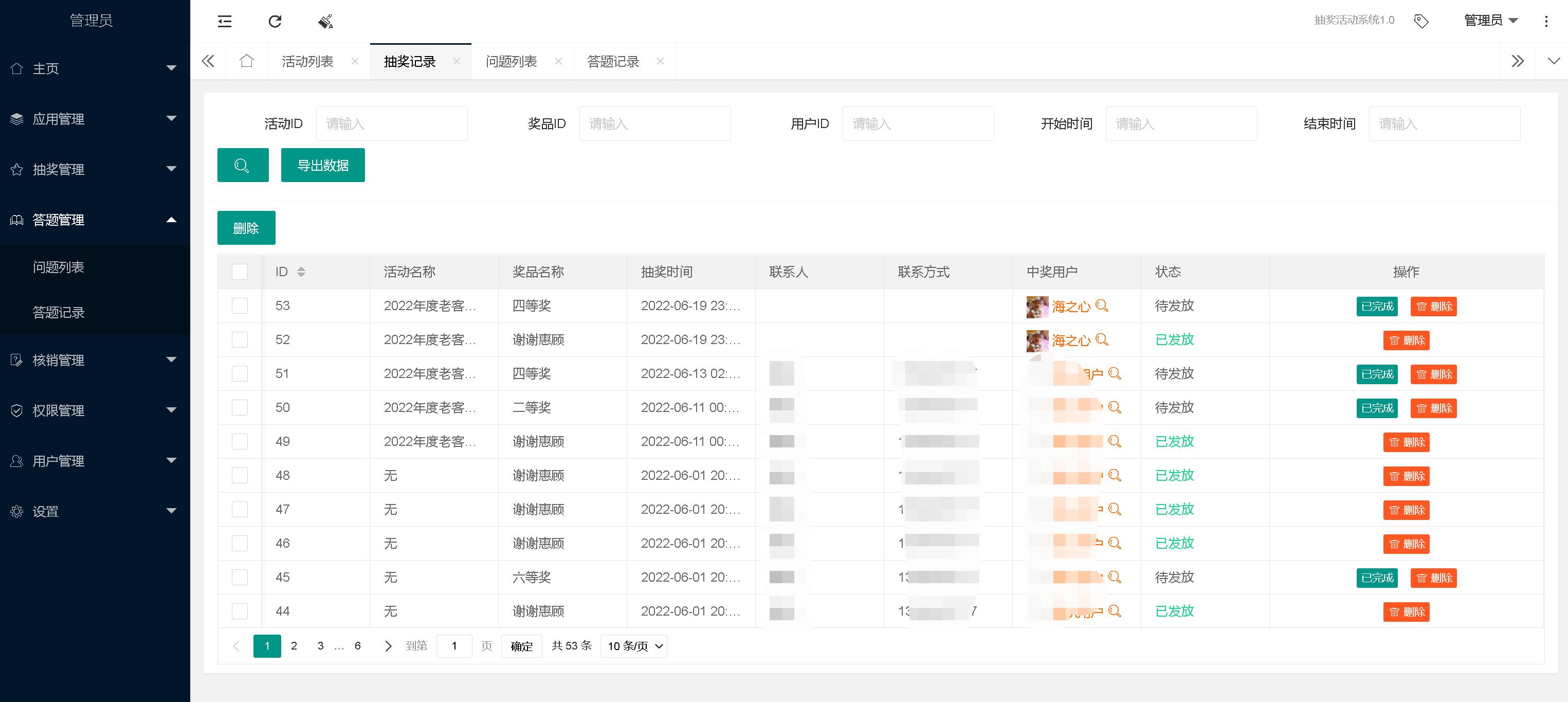
Task: Click the magnifier next to 海之心 in row 53
Action: (x=1102, y=305)
